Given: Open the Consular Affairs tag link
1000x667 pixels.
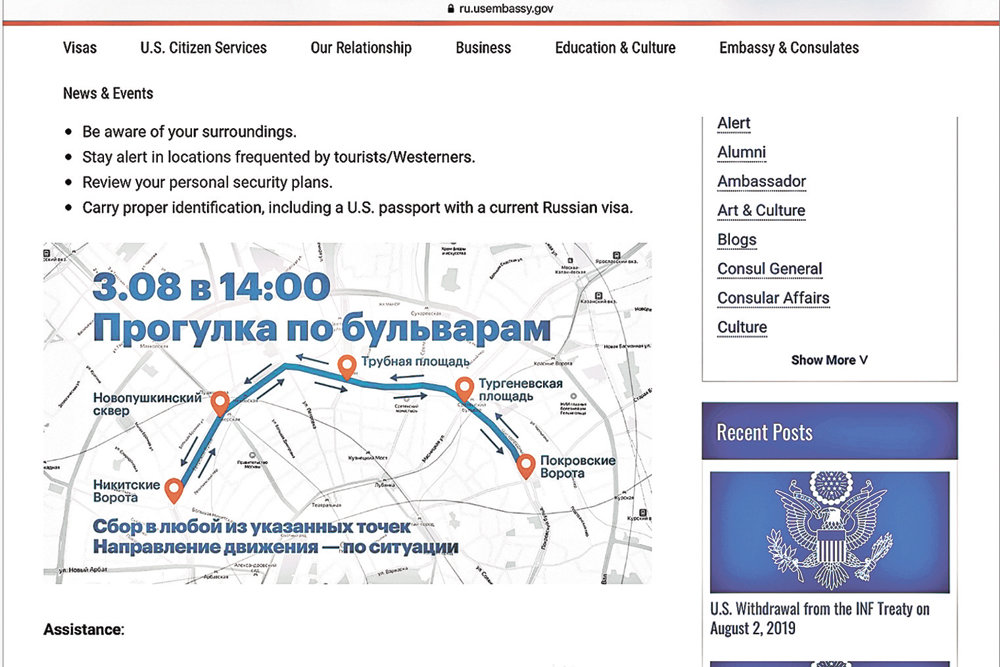Looking at the screenshot, I should coord(773,298).
